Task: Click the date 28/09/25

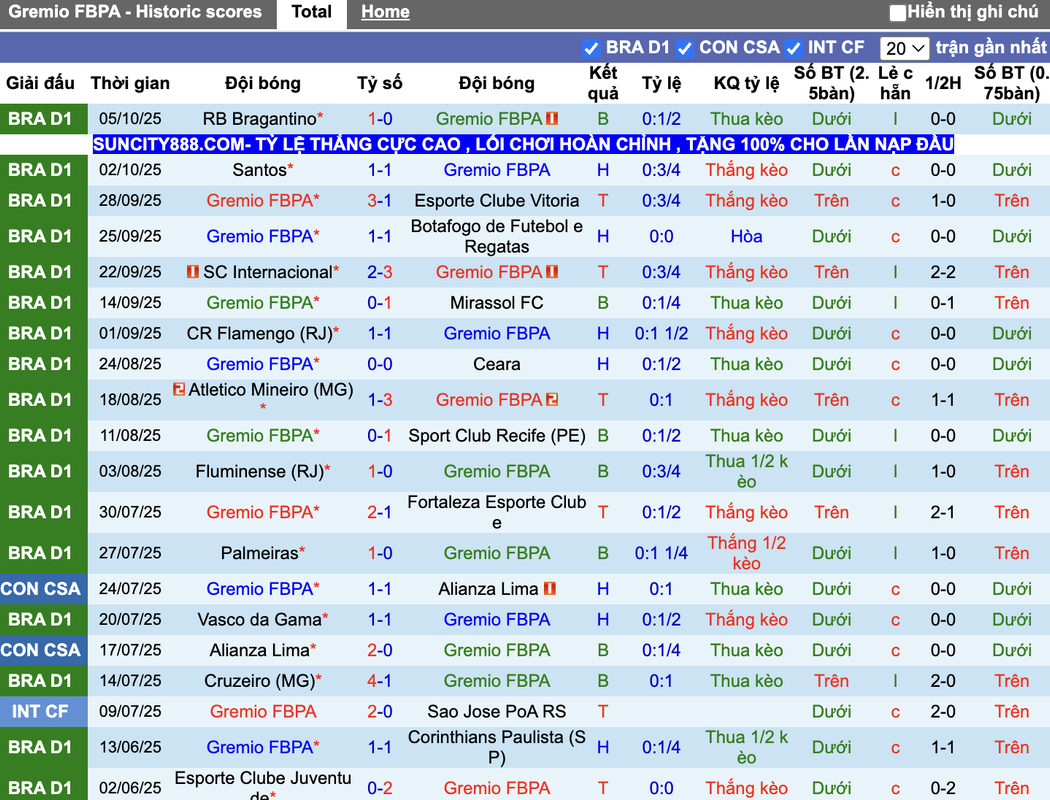Action: coord(130,201)
